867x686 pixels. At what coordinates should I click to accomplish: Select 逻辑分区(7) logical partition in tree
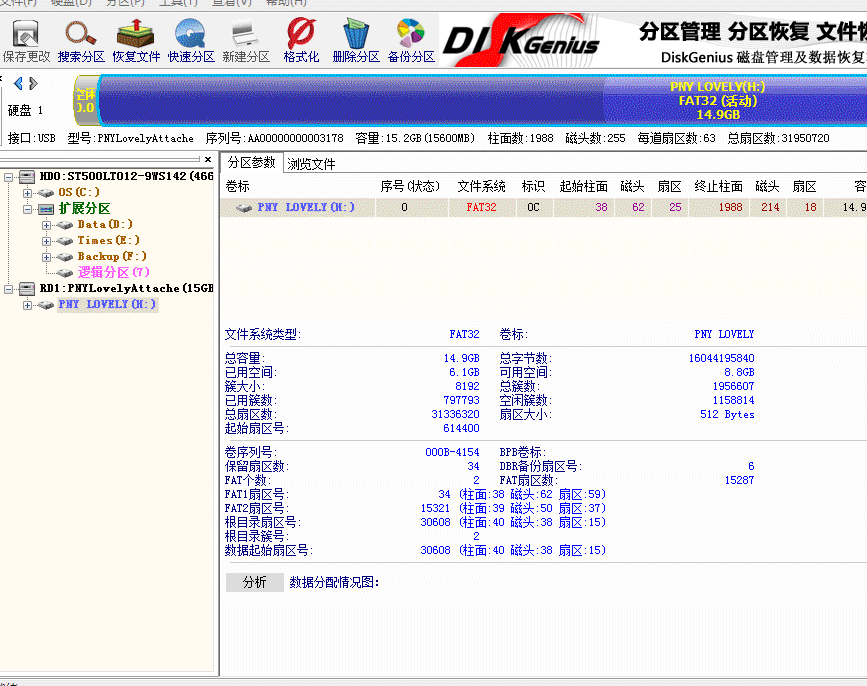[x=114, y=273]
